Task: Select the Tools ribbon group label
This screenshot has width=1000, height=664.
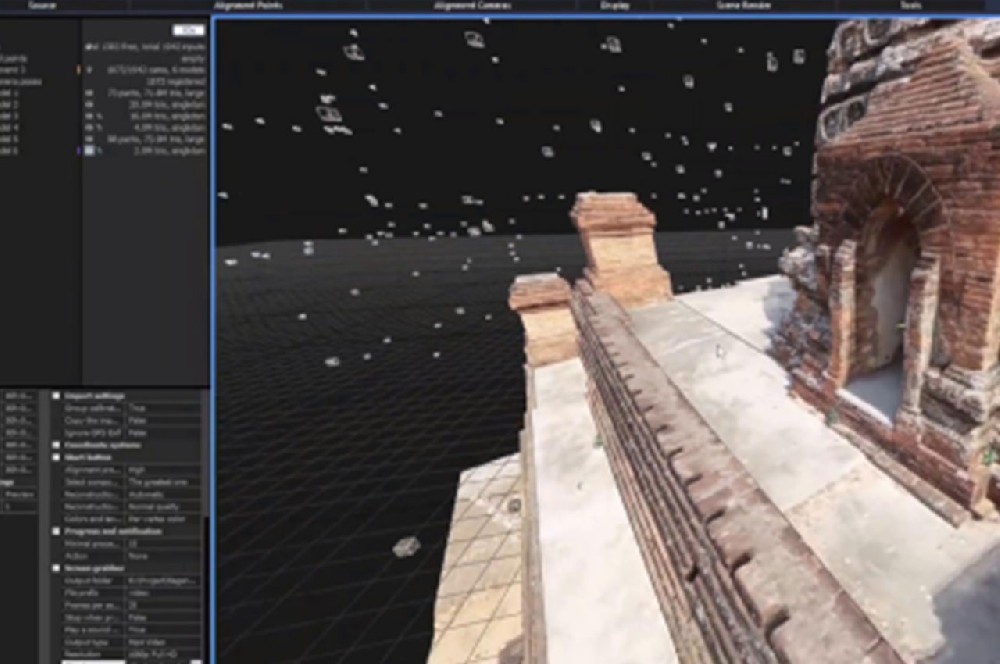Action: (x=910, y=5)
